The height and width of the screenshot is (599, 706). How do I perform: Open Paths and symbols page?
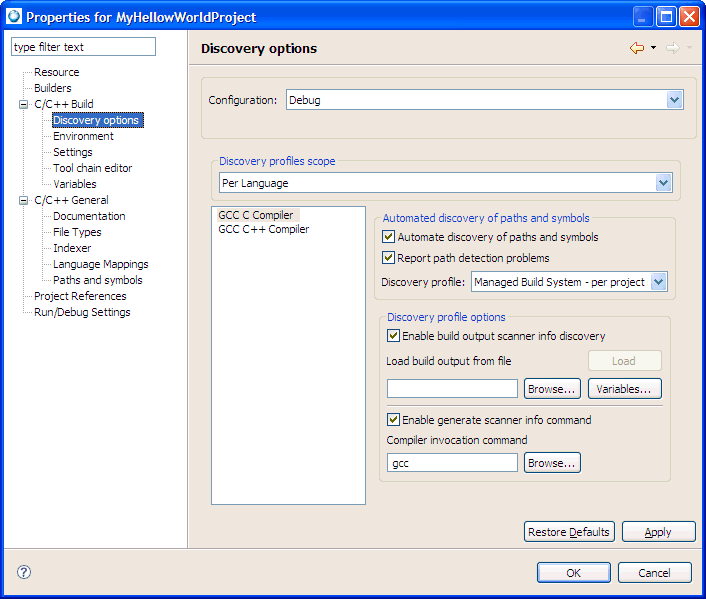[x=97, y=280]
